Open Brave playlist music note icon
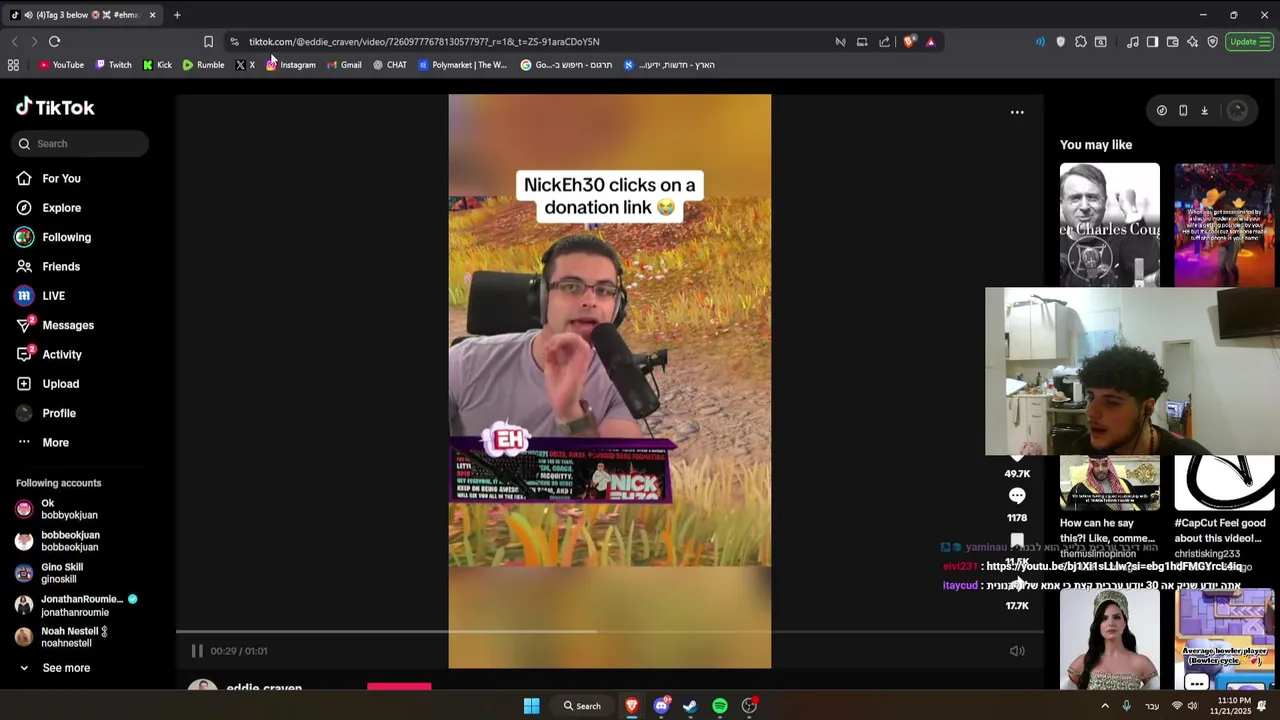This screenshot has height=720, width=1280. coord(1132,42)
